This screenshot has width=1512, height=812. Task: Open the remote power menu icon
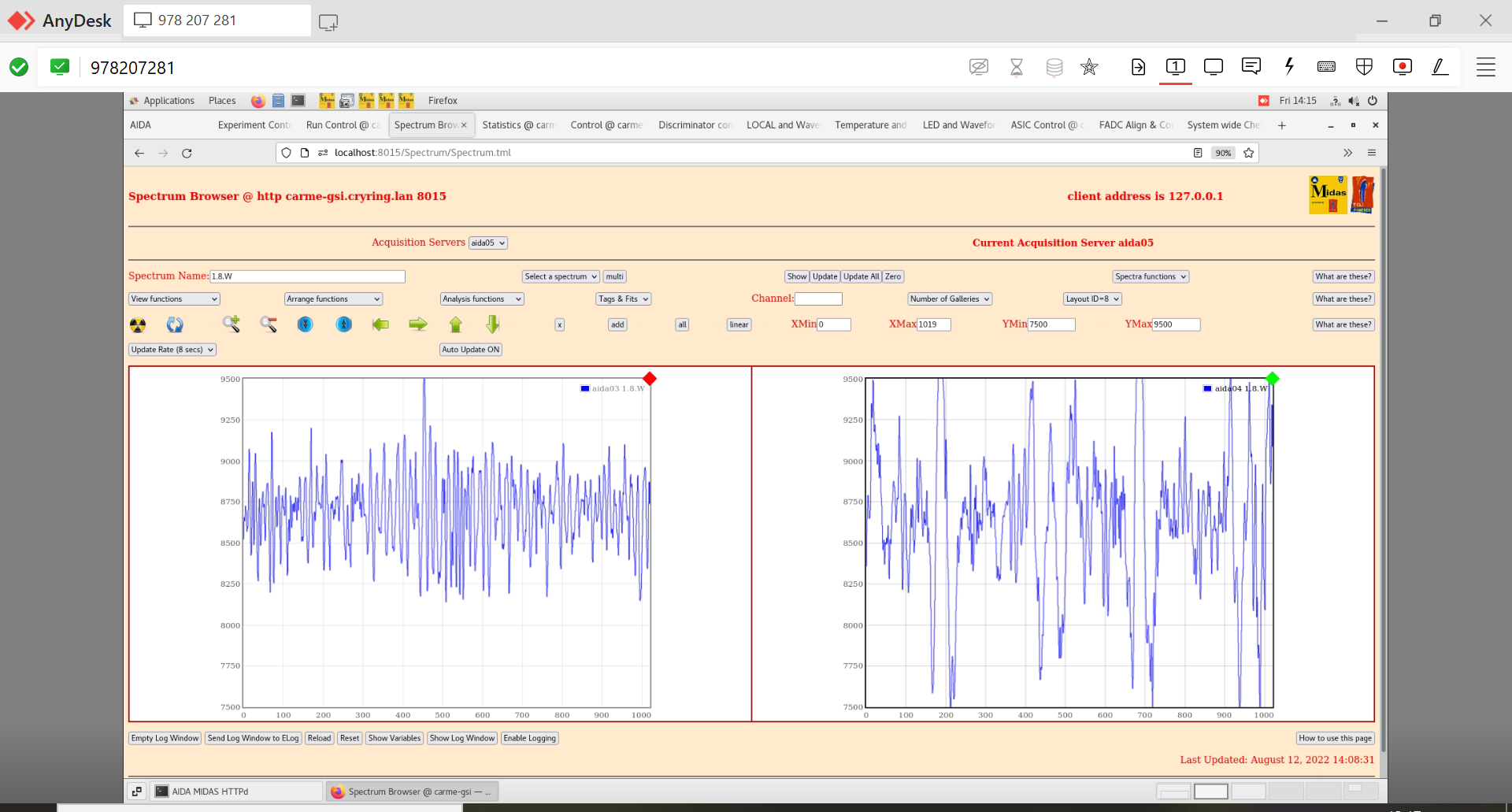[1373, 101]
